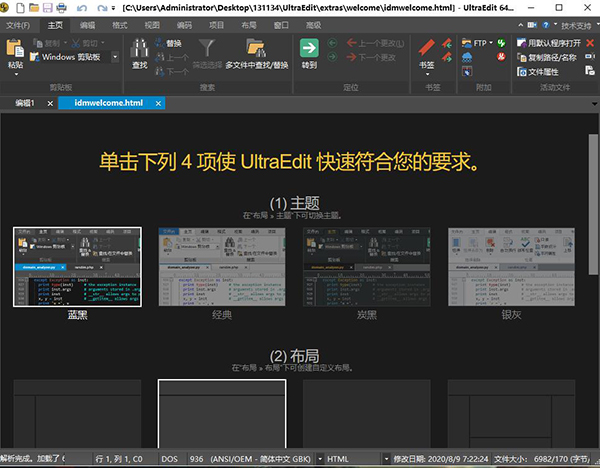600x468 pixels.
Task: Switch to the 编码 ribbon tab
Action: [184, 25]
